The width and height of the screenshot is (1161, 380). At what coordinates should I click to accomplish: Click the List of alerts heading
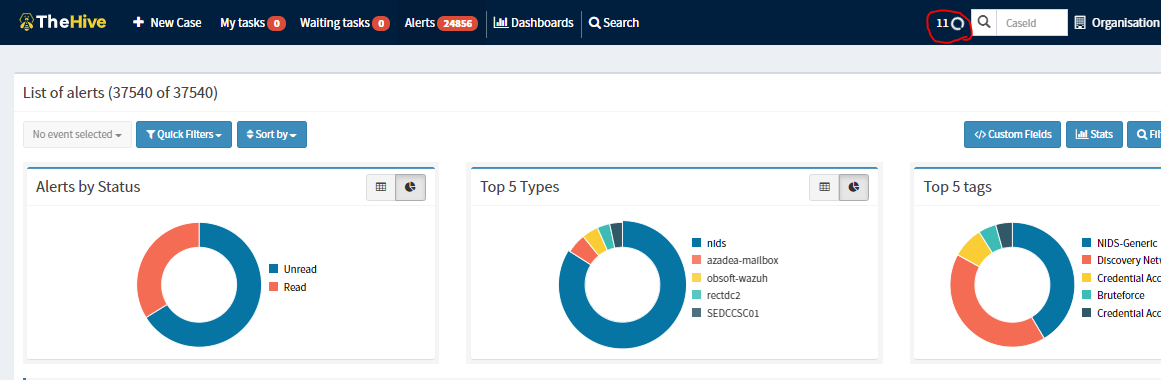(120, 93)
